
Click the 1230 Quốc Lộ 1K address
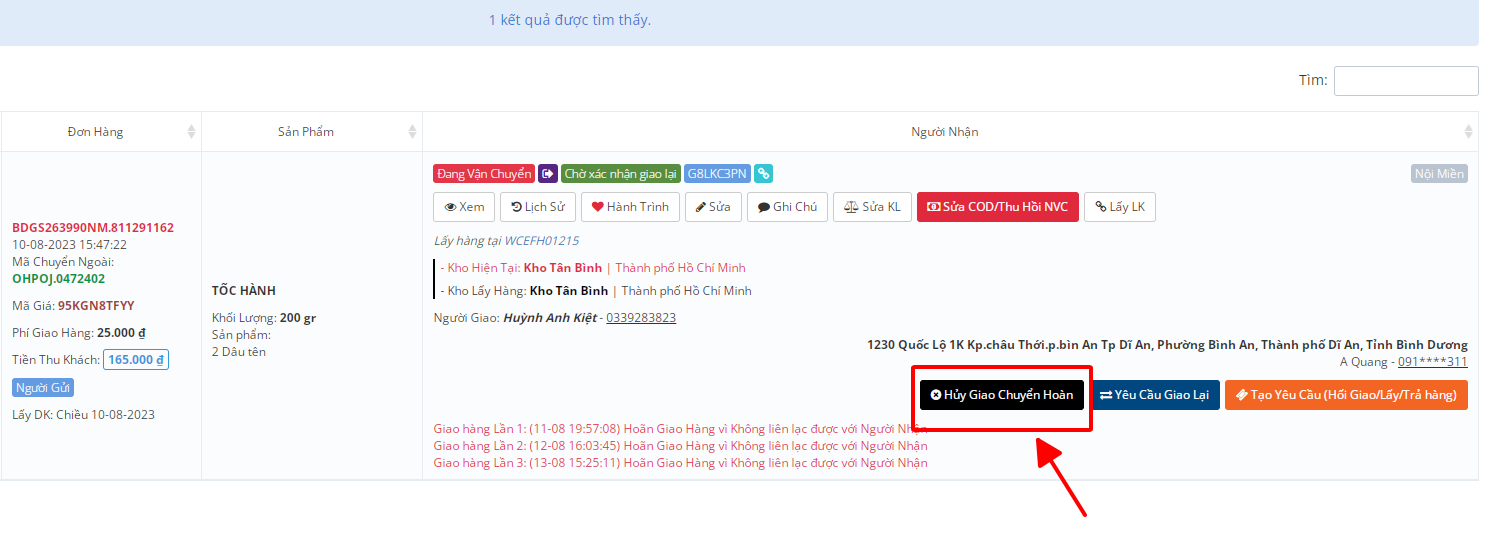tap(1167, 345)
